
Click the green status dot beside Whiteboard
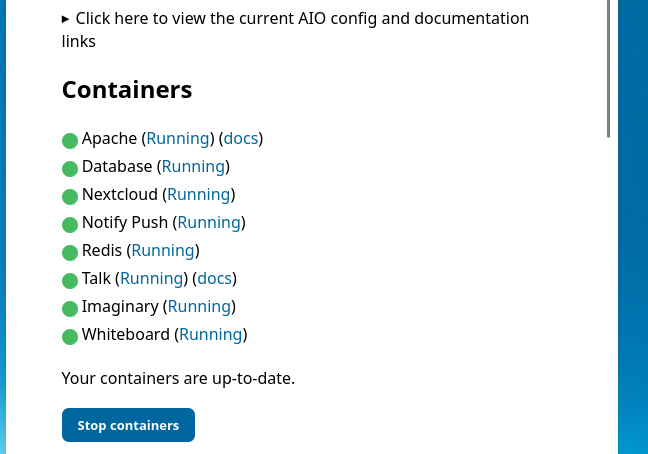click(70, 336)
